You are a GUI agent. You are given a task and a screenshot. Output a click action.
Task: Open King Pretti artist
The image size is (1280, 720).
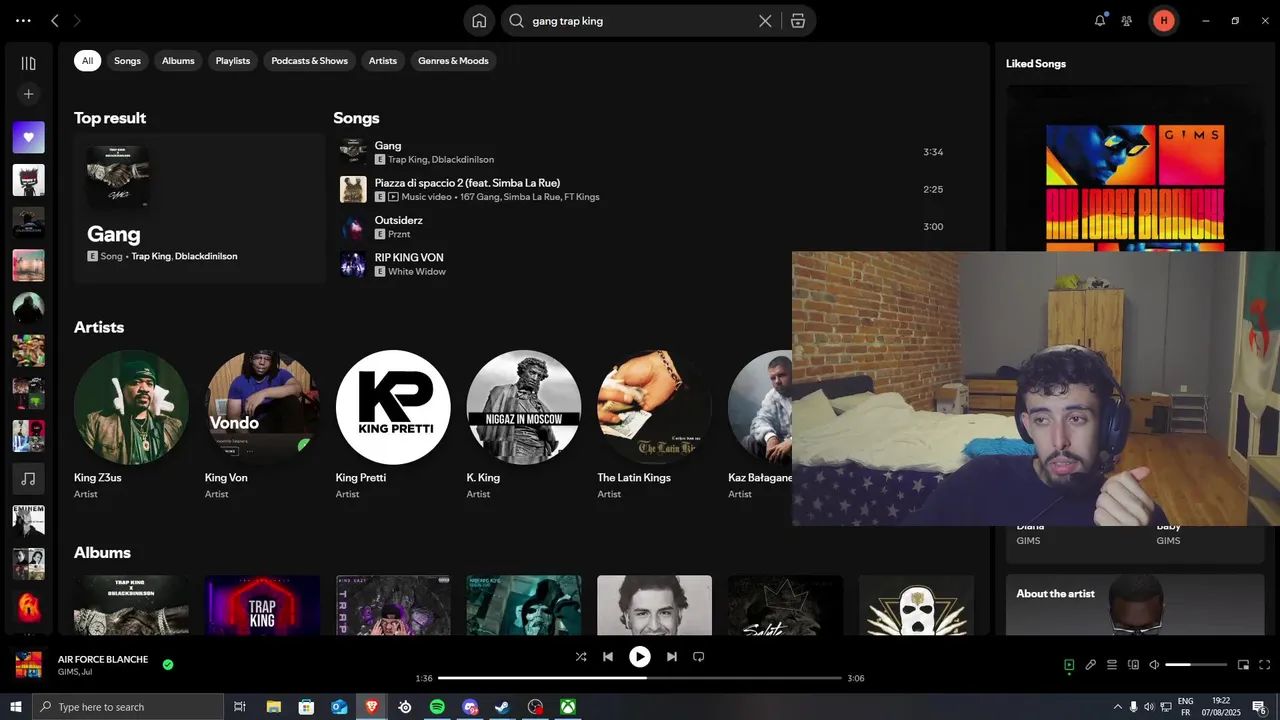pos(393,424)
